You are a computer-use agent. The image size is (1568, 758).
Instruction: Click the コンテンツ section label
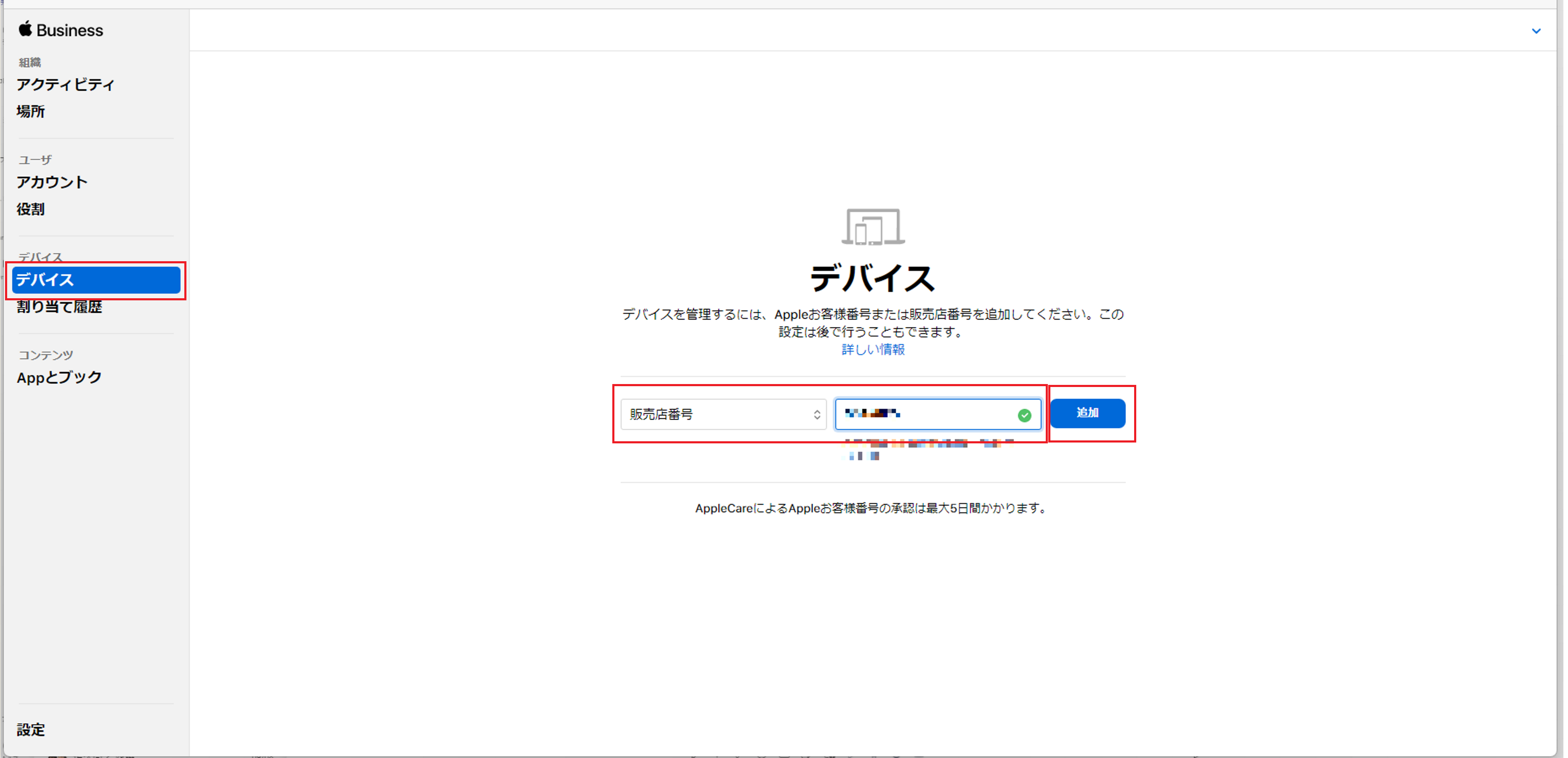(x=45, y=355)
